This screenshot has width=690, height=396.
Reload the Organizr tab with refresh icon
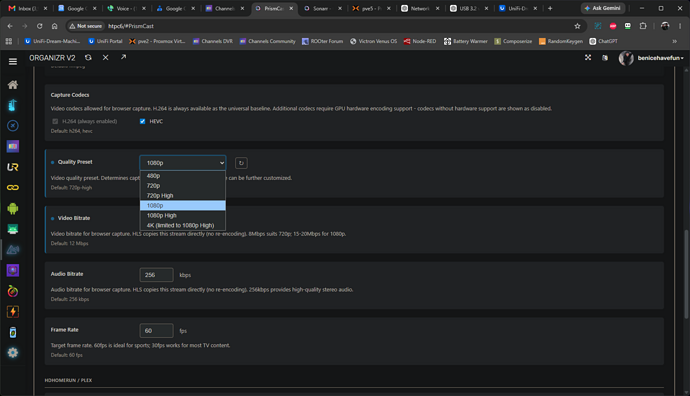88,58
